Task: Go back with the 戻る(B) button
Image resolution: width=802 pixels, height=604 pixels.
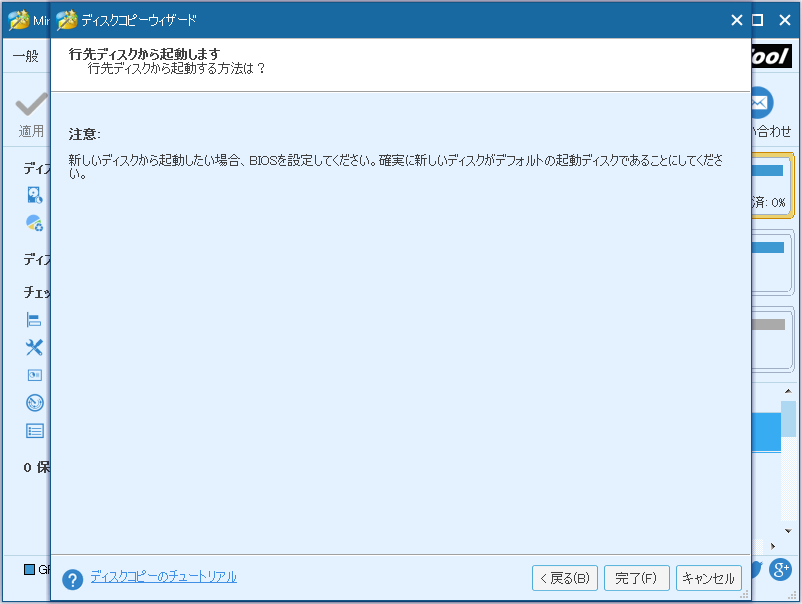Action: 565,578
